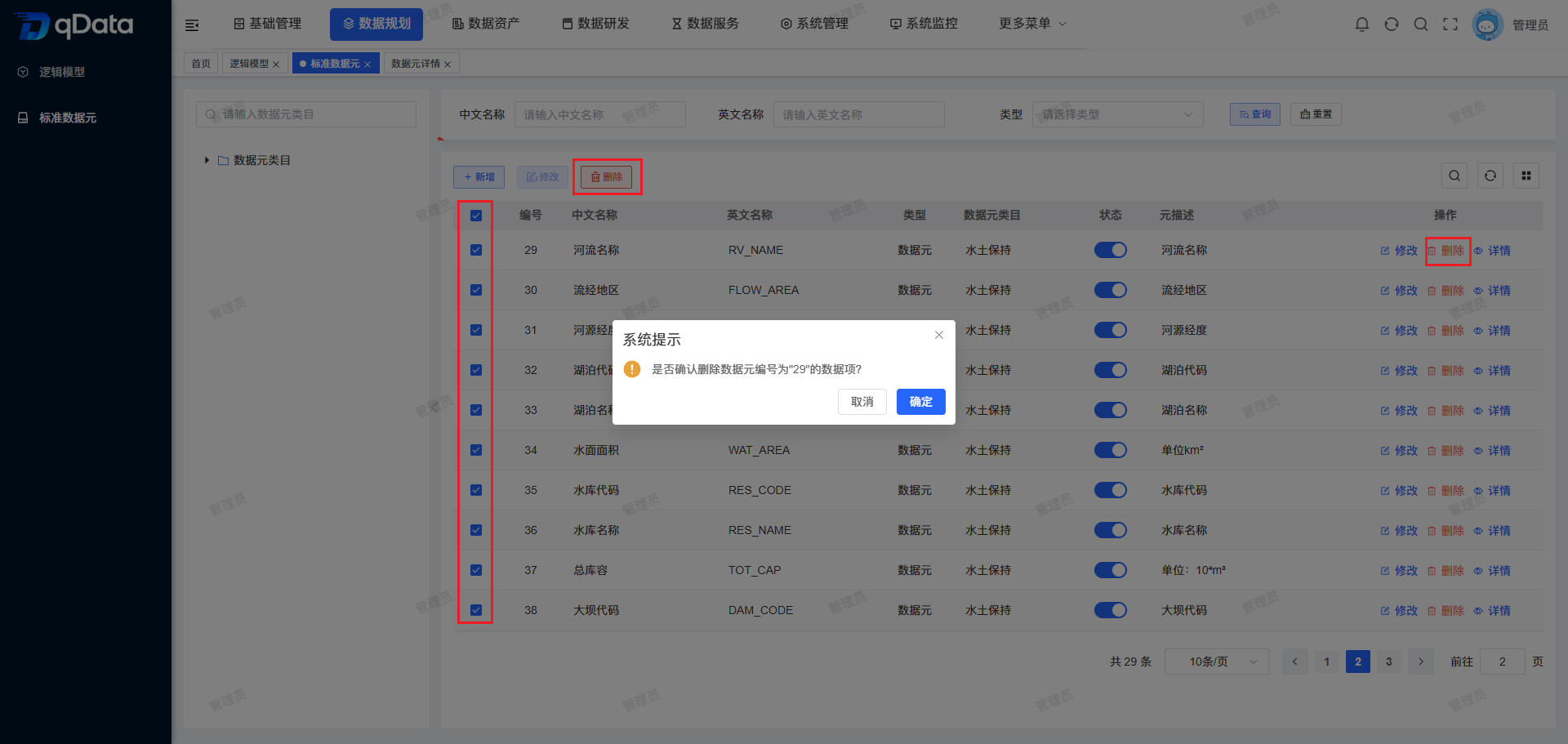Screen dimensions: 1568x744
Task: Edit row 32 湖泊代码
Action: [1399, 371]
